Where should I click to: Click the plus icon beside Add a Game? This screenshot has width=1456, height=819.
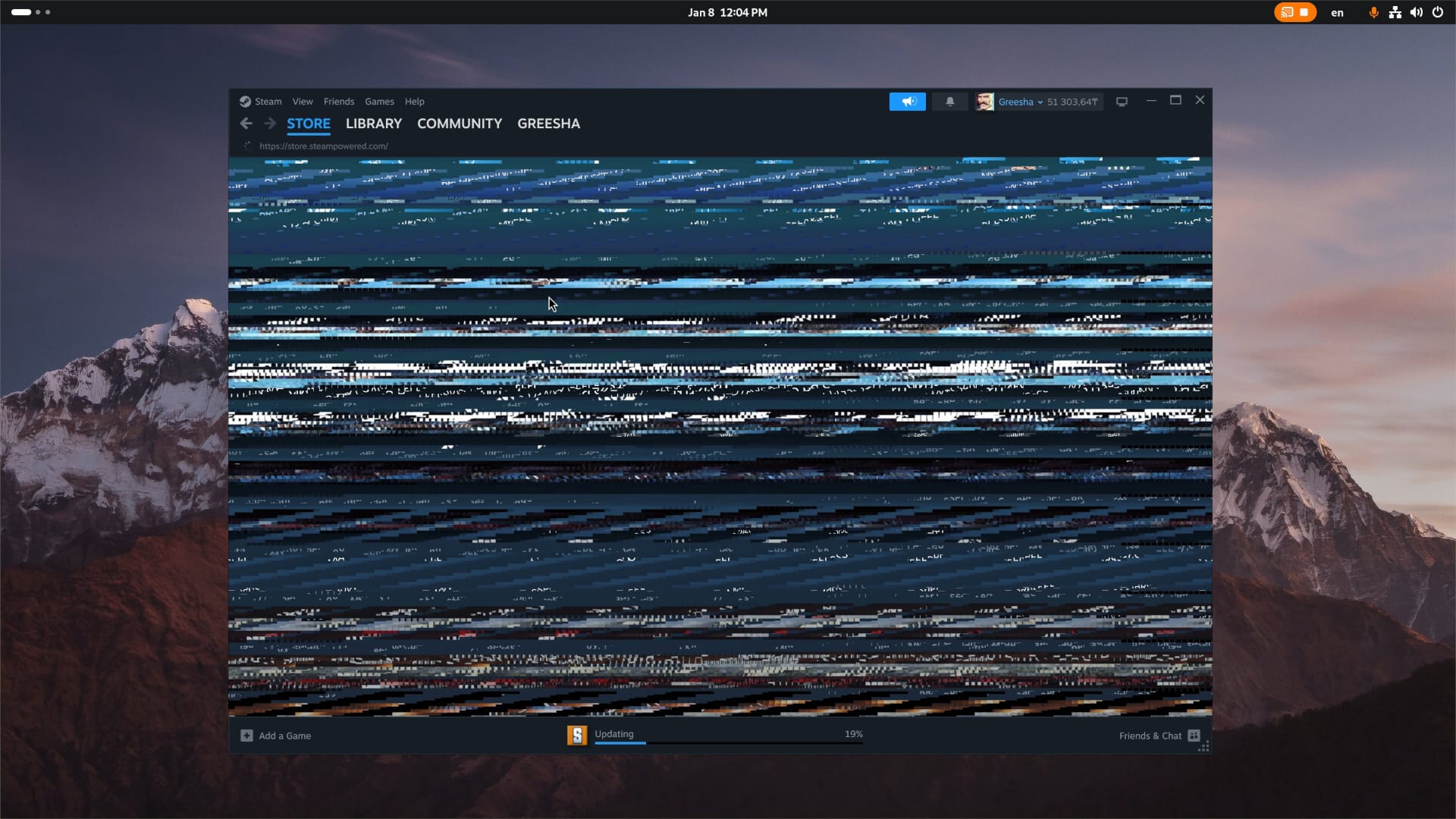(246, 736)
